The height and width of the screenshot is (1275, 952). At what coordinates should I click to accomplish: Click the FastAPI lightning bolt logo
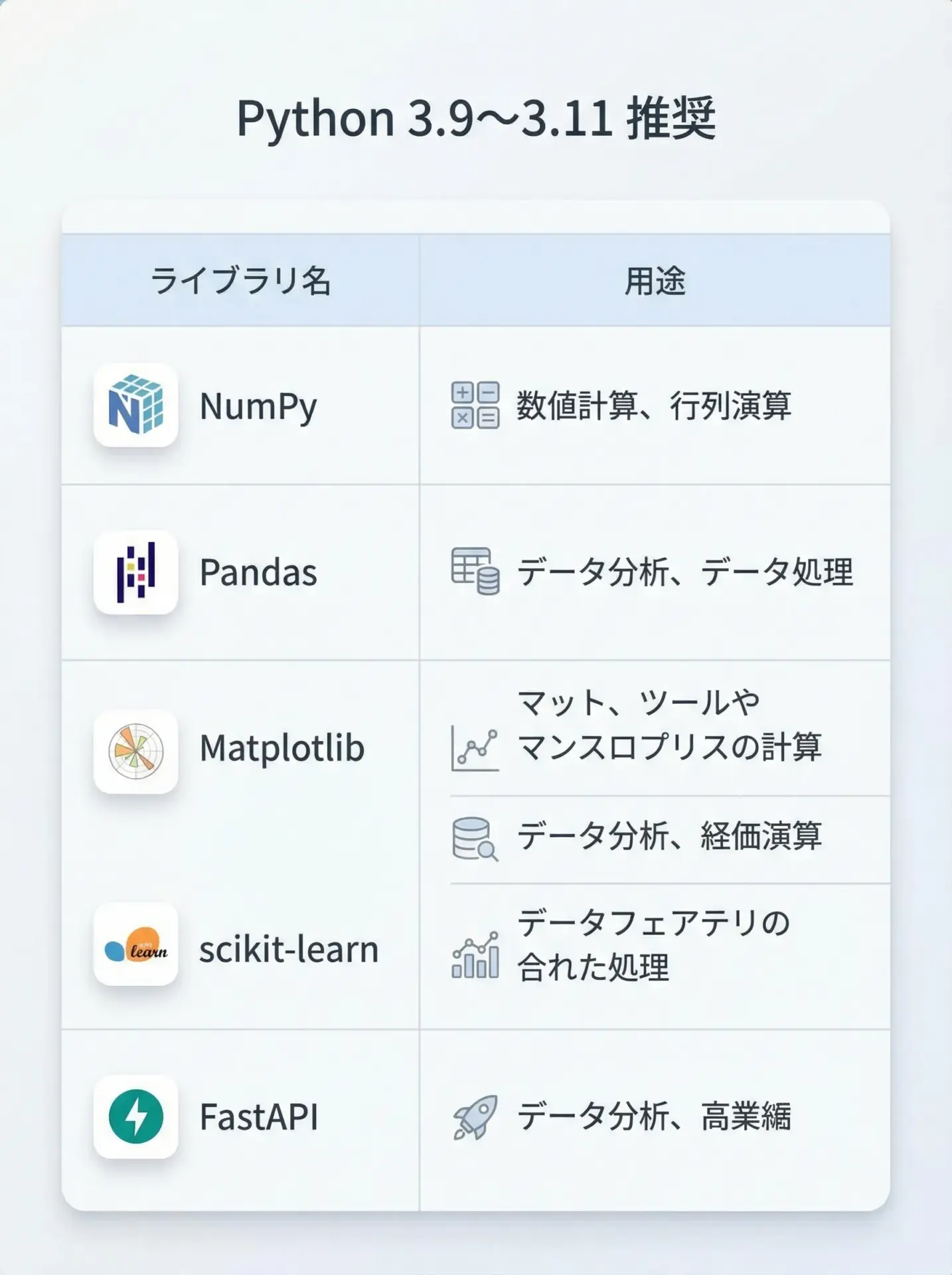click(136, 1116)
